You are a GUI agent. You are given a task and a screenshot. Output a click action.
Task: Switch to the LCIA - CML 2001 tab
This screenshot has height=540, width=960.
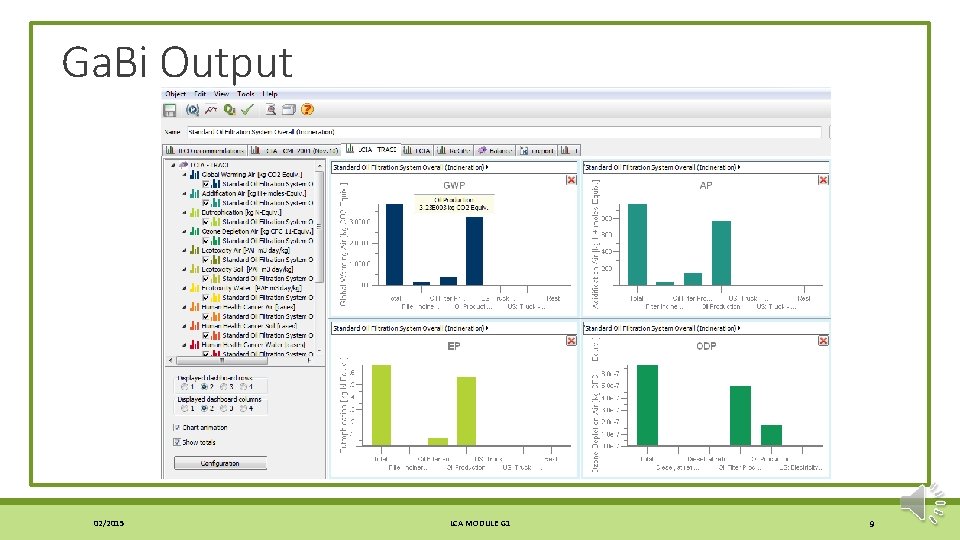click(294, 150)
